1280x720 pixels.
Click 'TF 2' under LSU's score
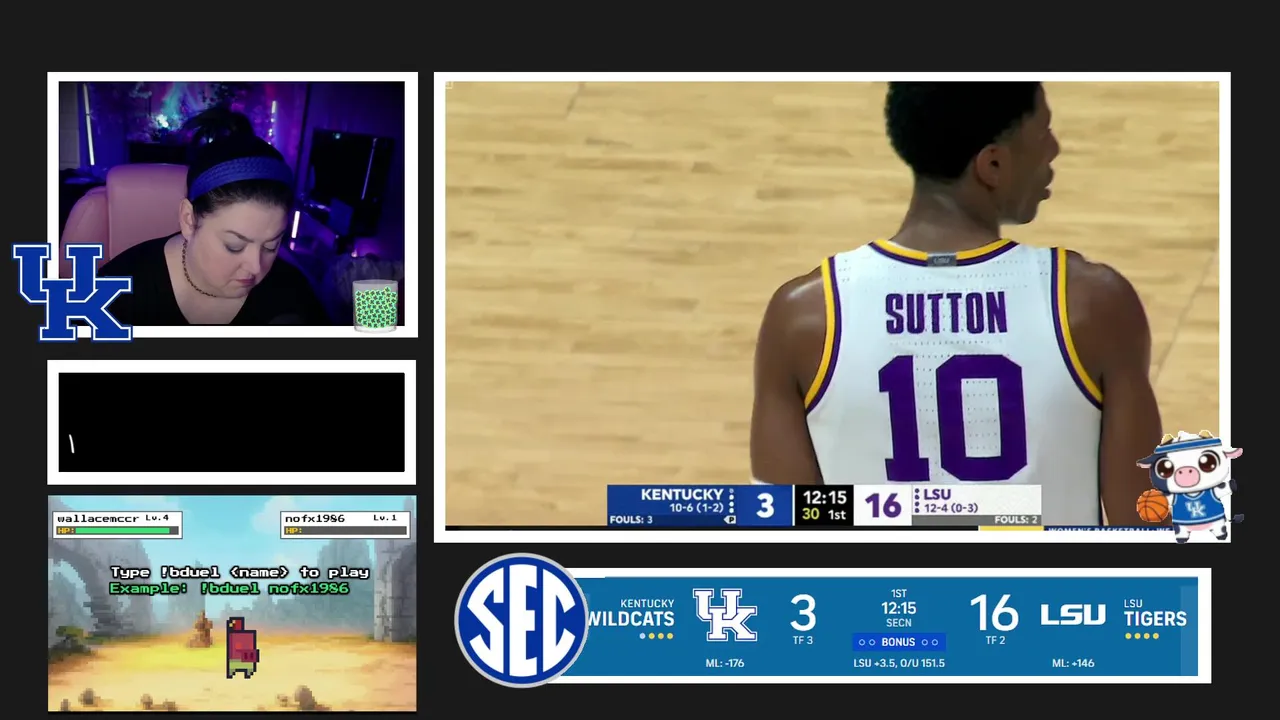pos(995,641)
